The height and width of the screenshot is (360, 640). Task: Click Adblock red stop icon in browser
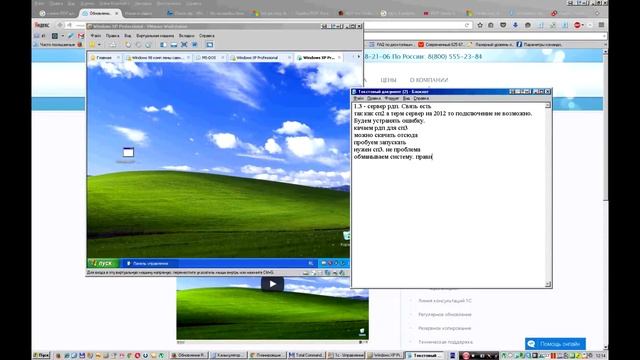point(577,25)
